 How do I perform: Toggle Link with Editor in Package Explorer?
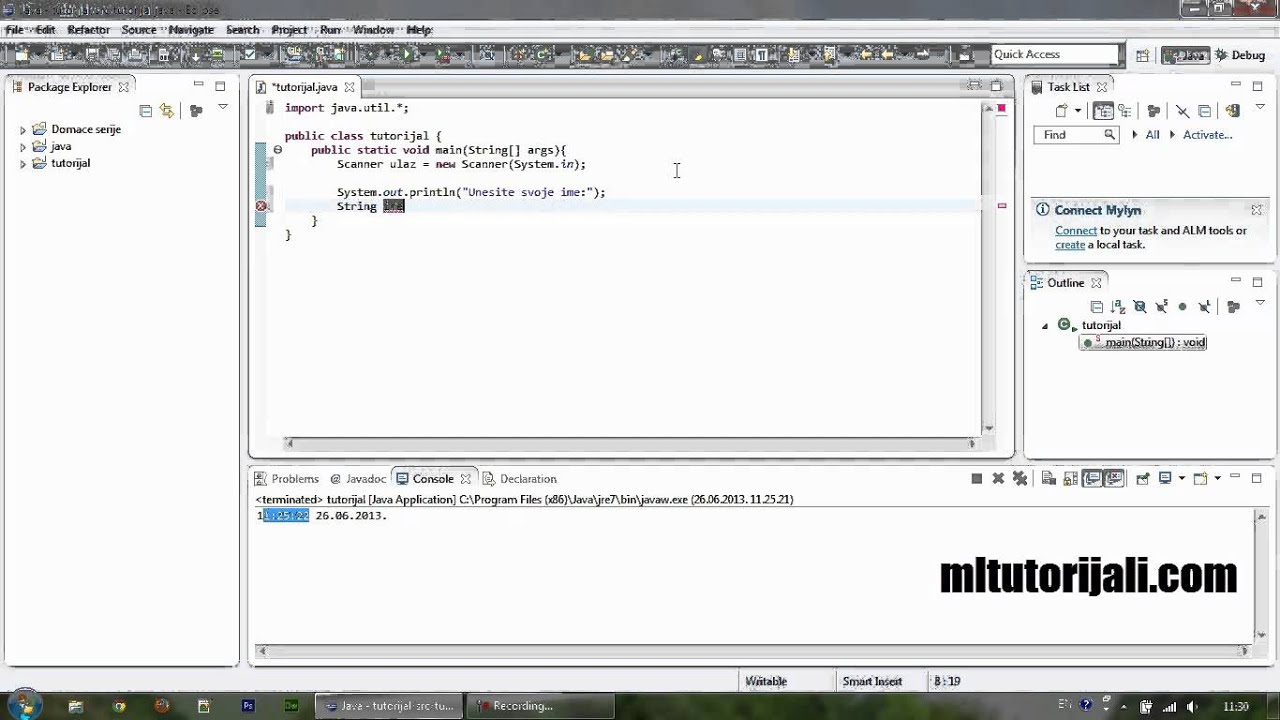[x=167, y=111]
